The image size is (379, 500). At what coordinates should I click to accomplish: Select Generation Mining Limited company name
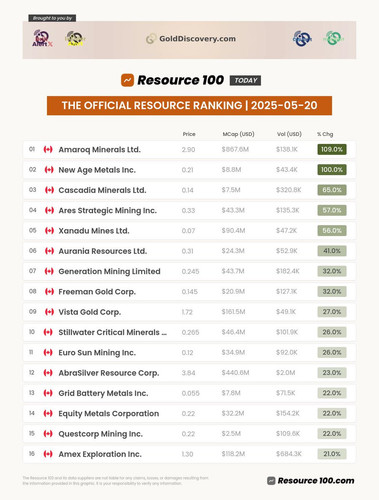click(109, 272)
